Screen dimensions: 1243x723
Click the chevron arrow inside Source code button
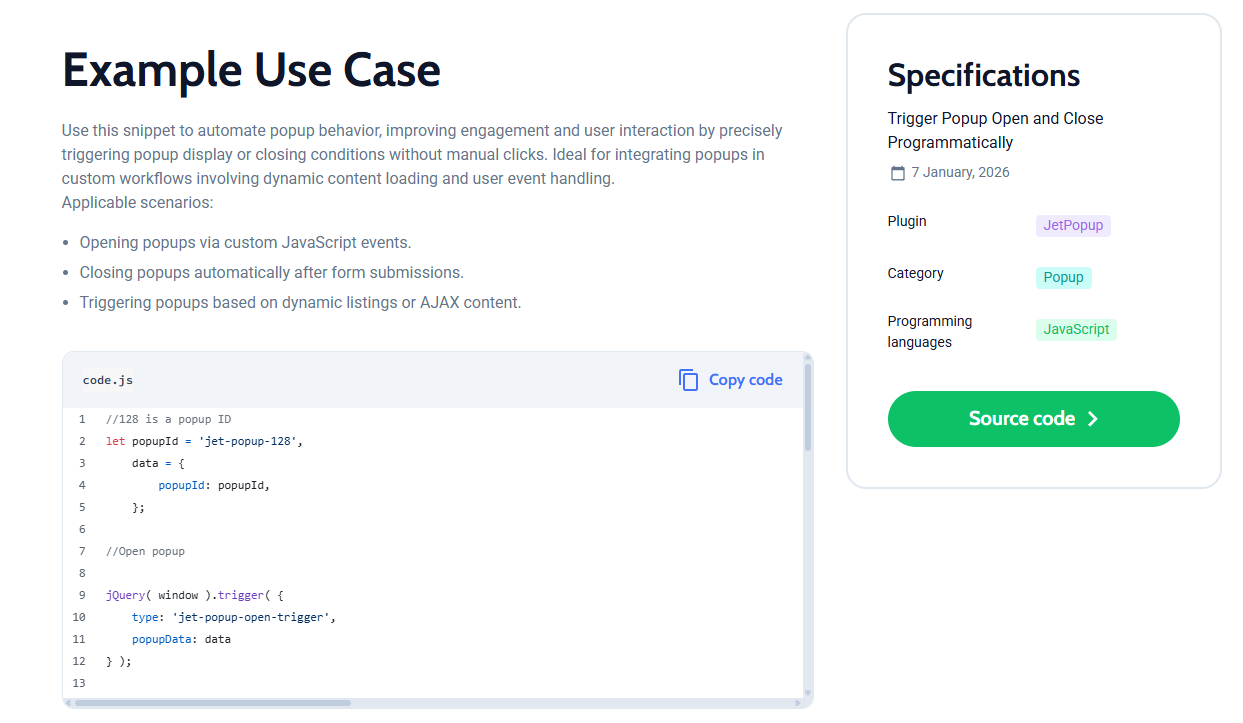(1093, 419)
